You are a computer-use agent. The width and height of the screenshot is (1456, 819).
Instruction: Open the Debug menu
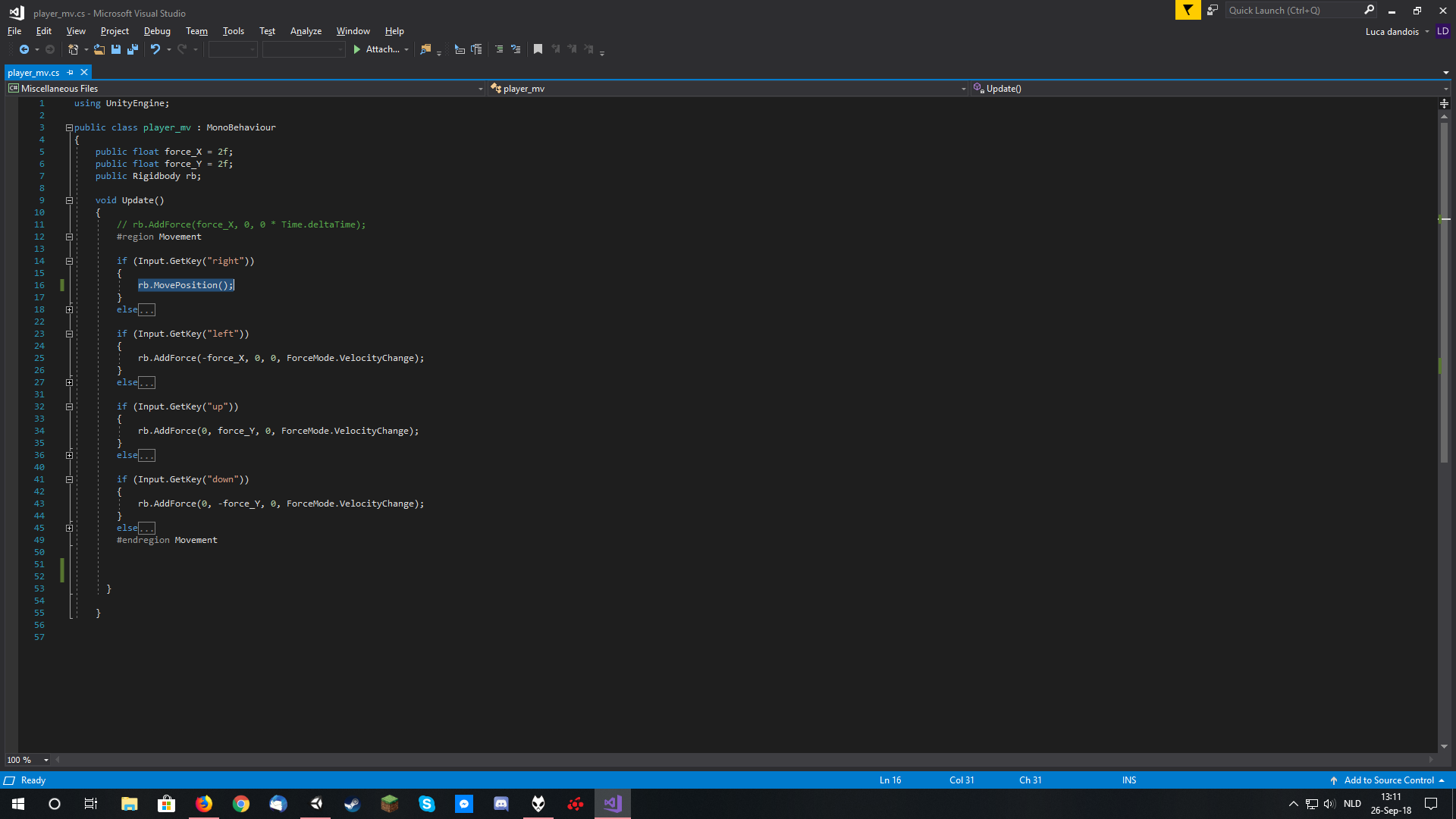pos(157,31)
